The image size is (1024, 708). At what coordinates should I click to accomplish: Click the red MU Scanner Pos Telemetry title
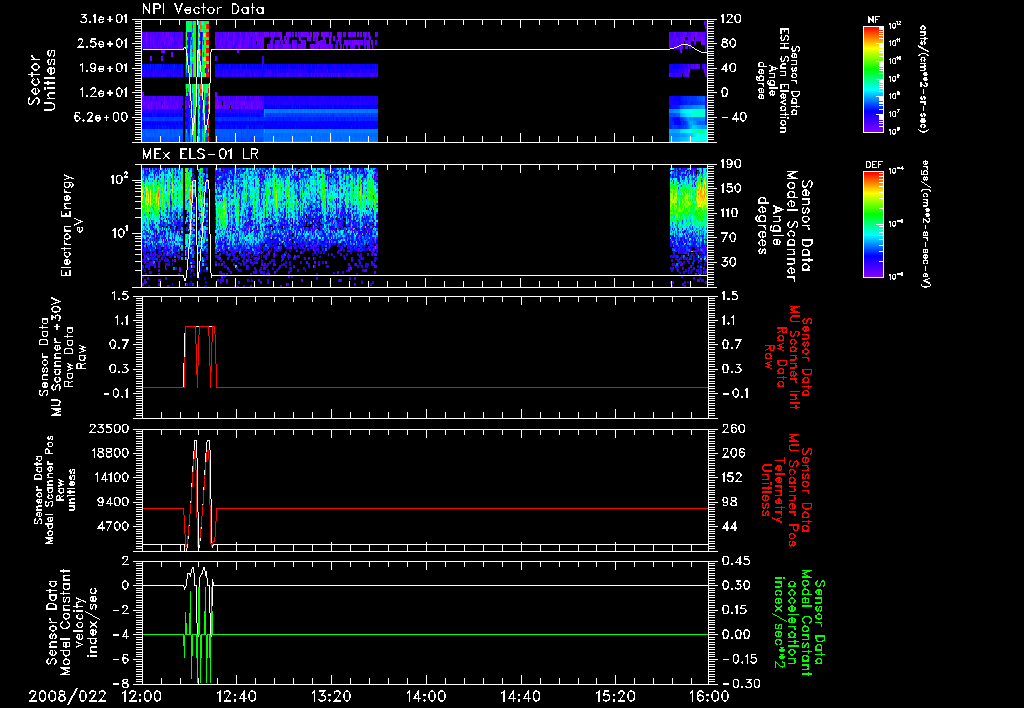coord(787,490)
